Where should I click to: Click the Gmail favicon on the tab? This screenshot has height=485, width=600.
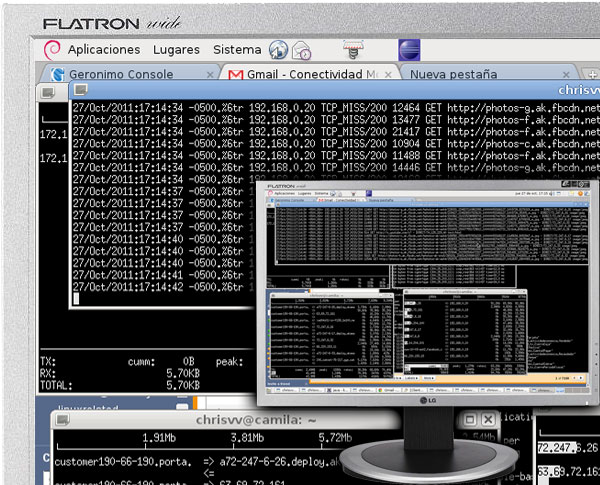[235, 74]
